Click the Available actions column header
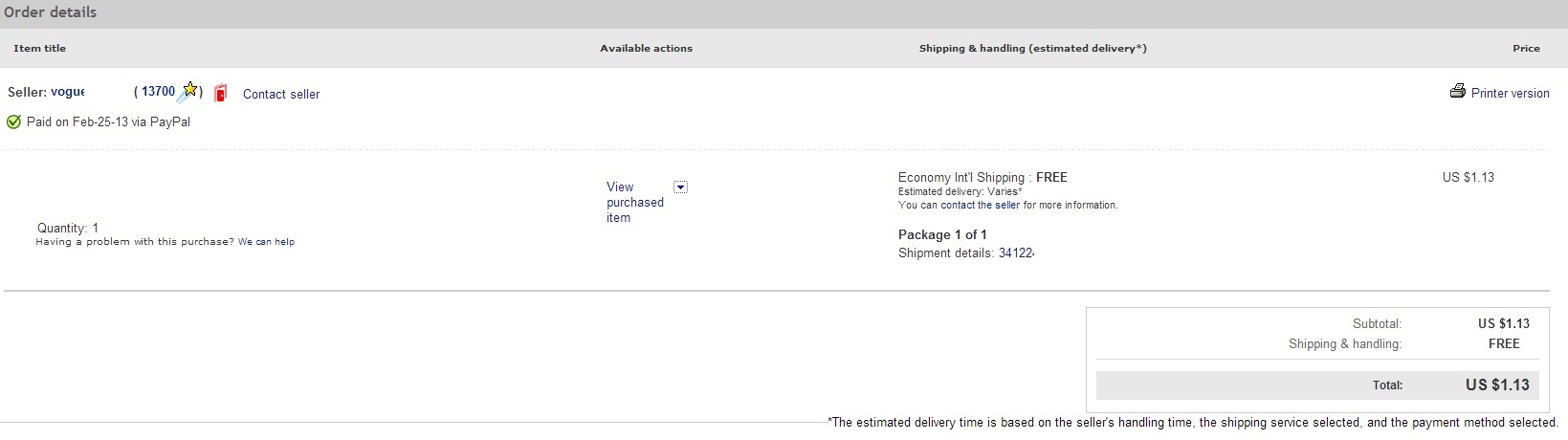1568x440 pixels. pyautogui.click(x=646, y=48)
